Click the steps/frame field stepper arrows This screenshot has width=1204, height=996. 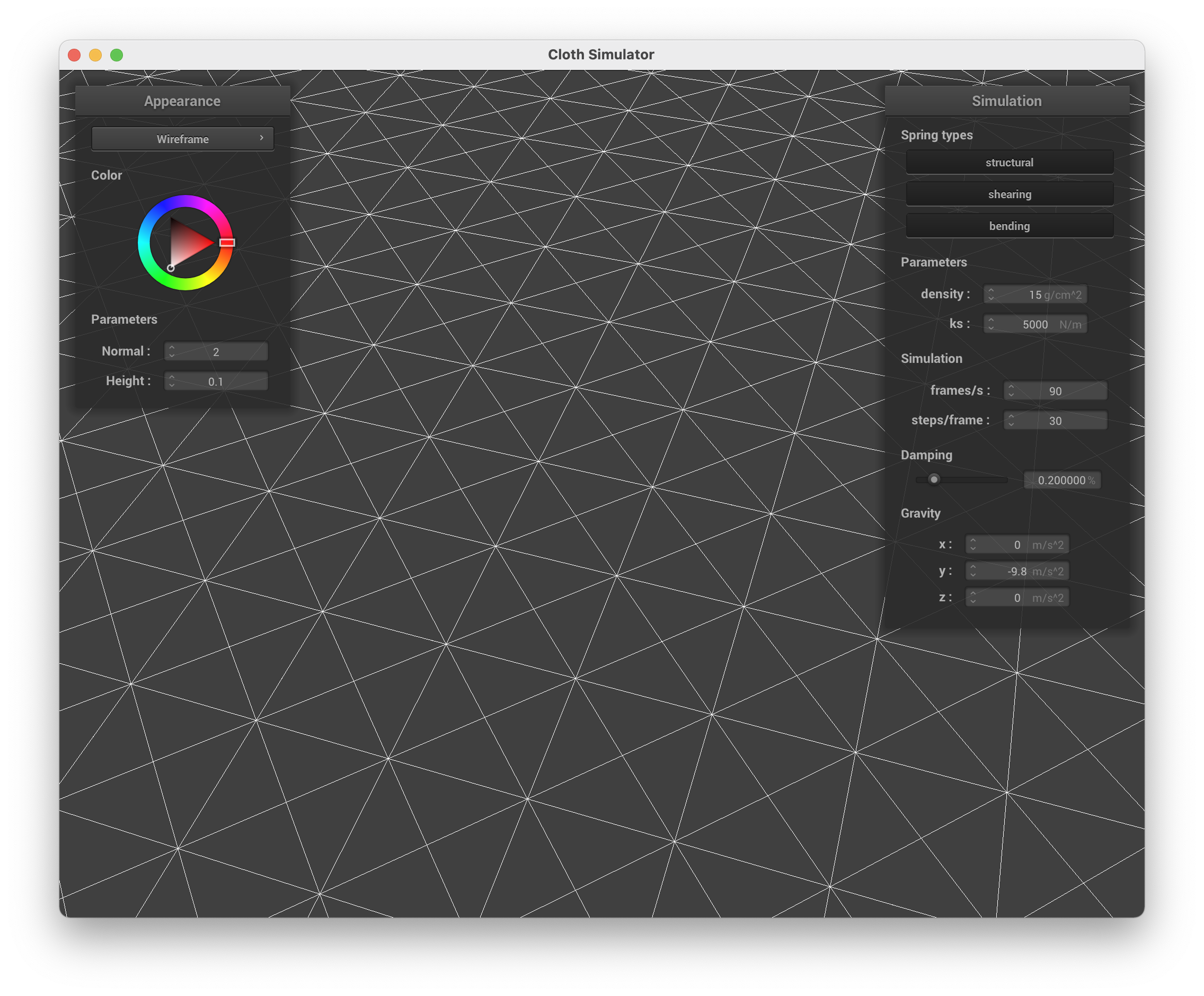(1011, 421)
